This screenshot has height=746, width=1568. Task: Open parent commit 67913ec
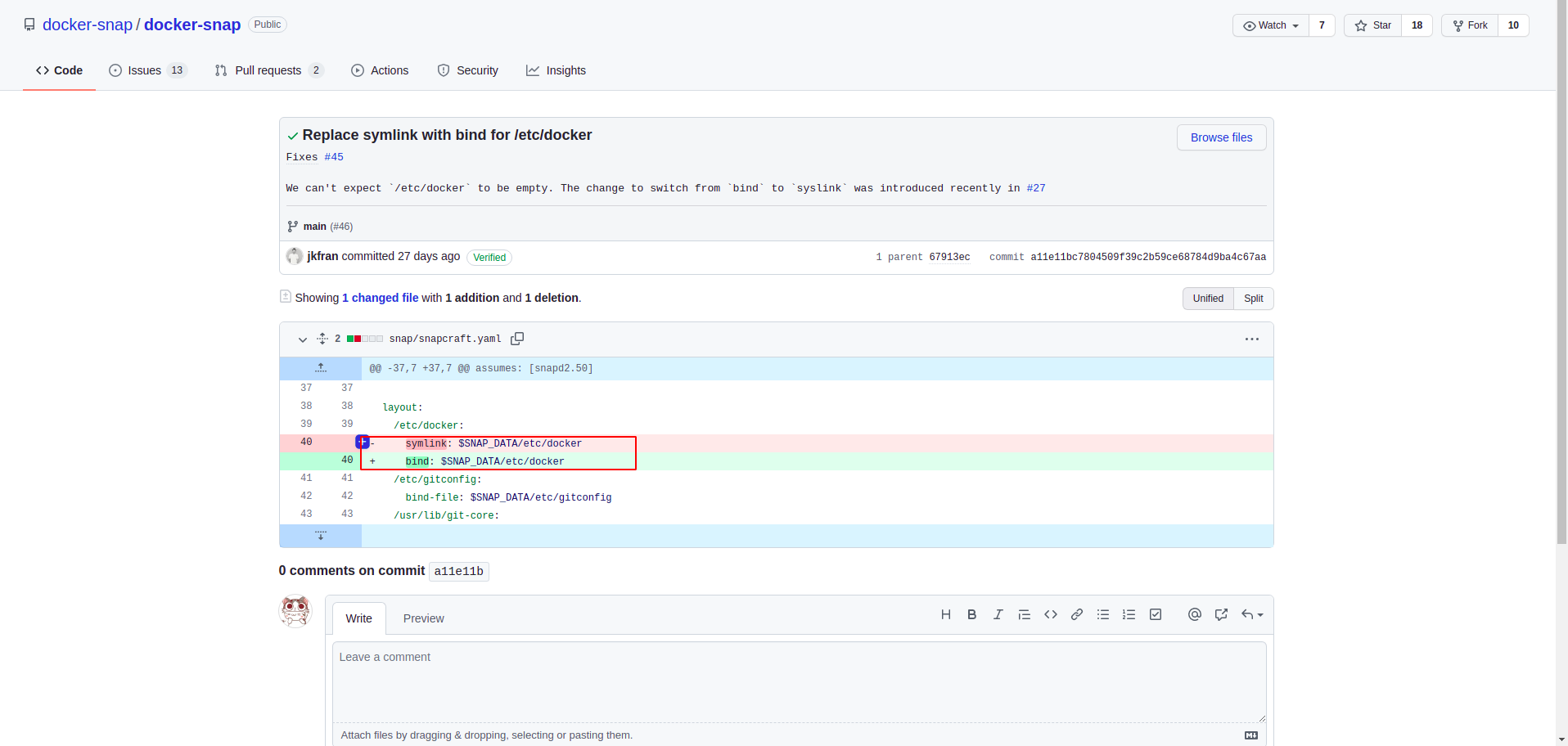[x=949, y=257]
